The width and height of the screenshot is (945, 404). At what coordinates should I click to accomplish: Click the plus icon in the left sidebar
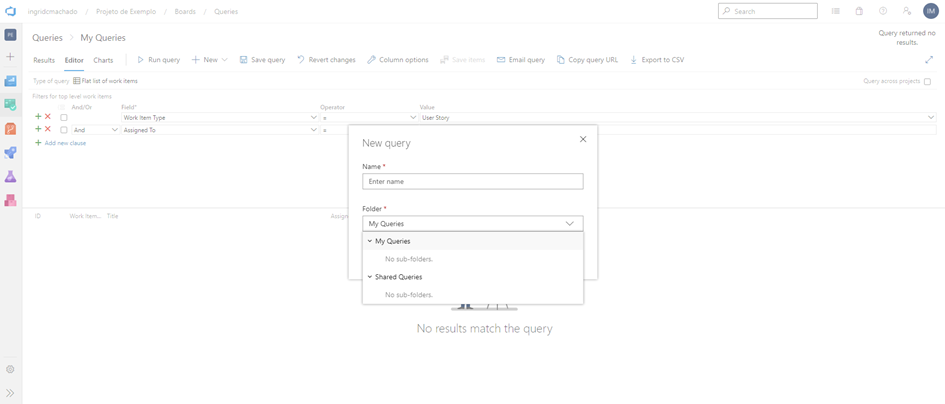10,57
